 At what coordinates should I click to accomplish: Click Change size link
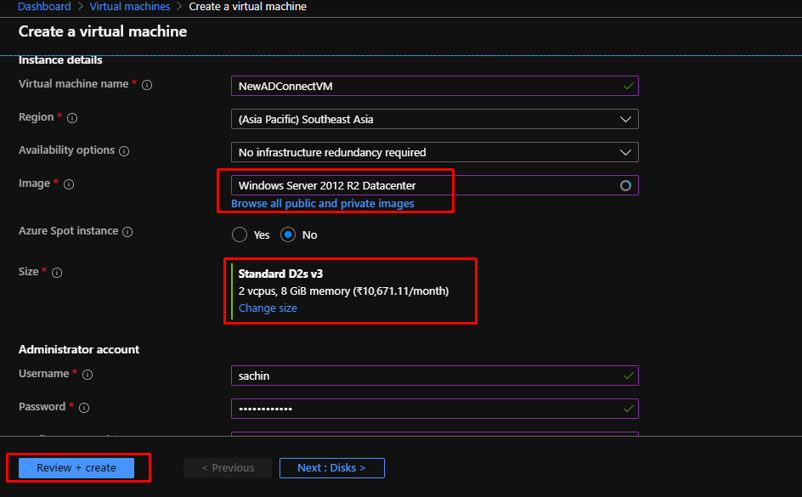(x=267, y=308)
